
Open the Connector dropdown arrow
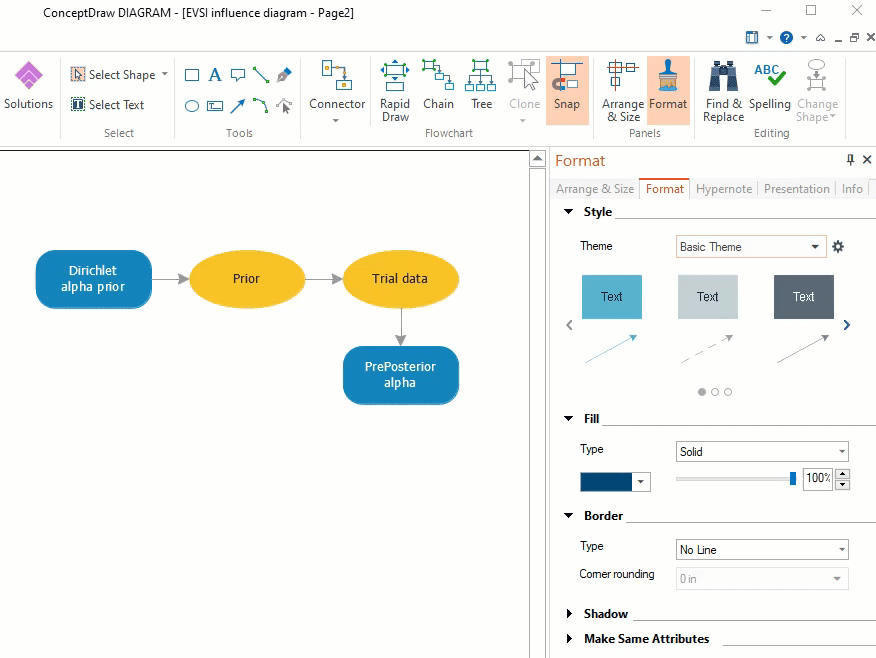click(x=336, y=120)
